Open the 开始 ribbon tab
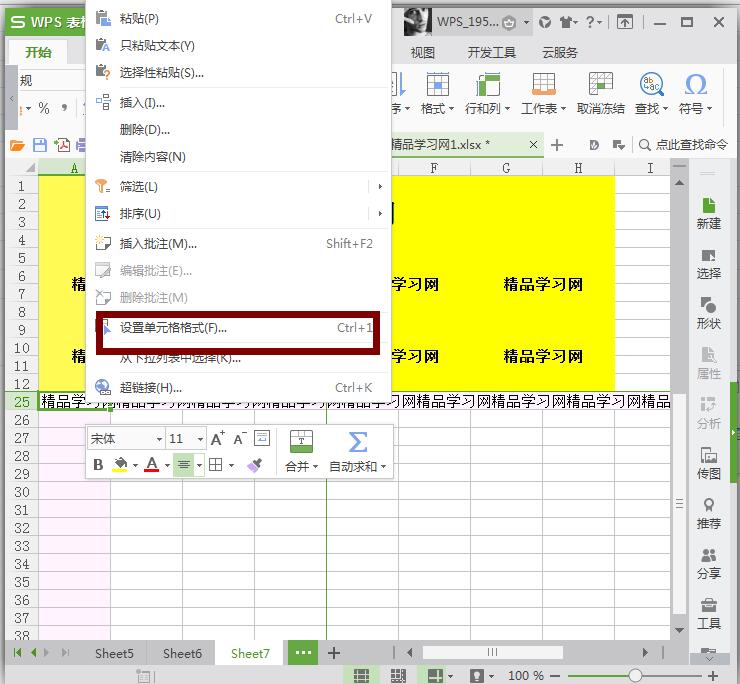740x684 pixels. pyautogui.click(x=38, y=52)
